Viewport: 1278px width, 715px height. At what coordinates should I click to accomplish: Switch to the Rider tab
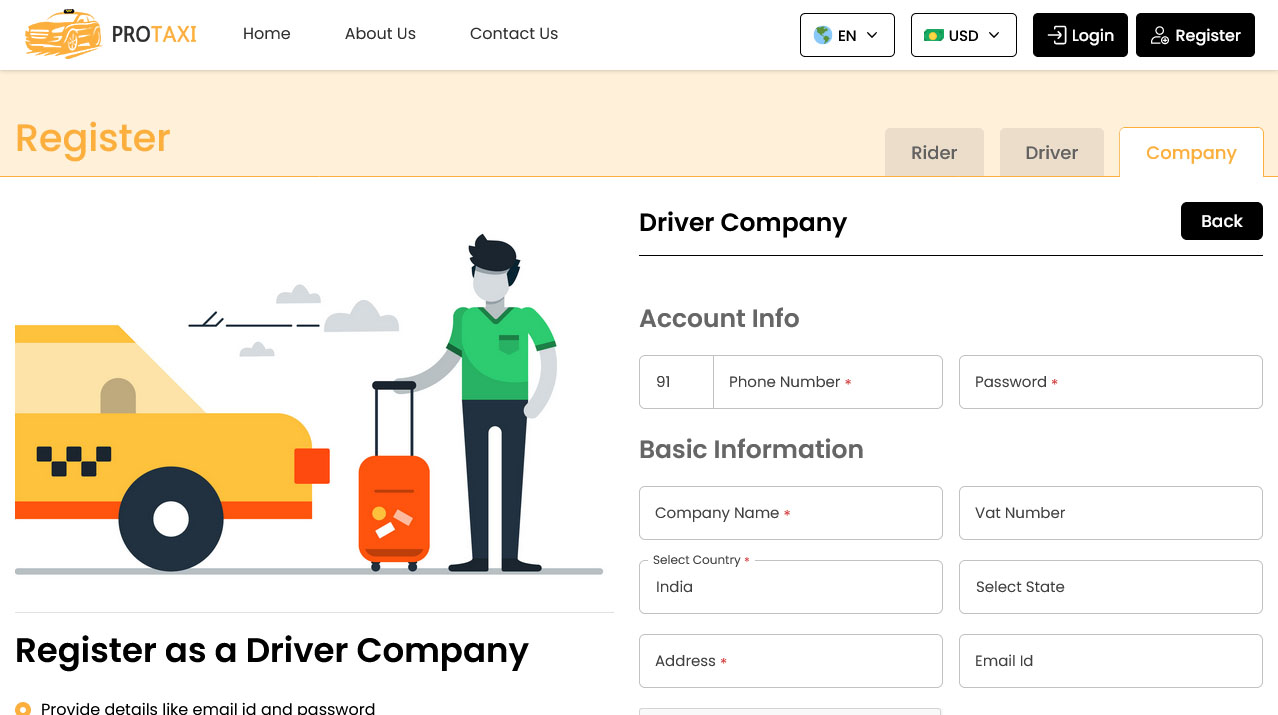coord(934,153)
